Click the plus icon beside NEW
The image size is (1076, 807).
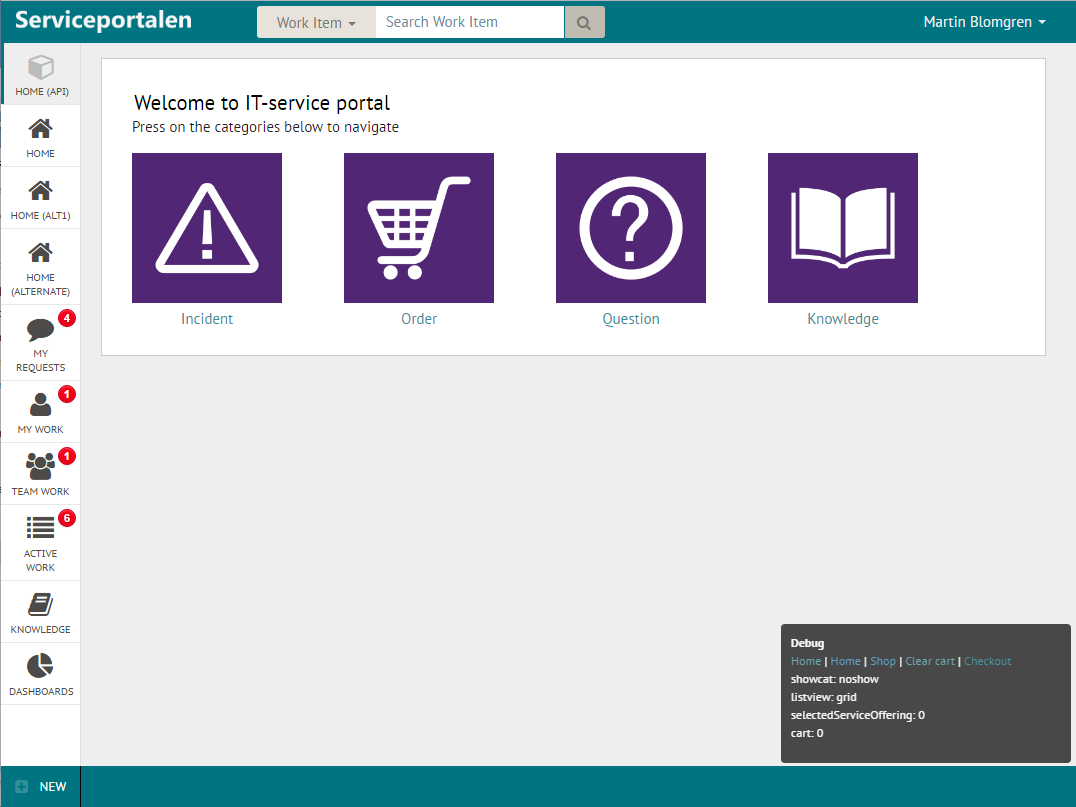(22, 786)
